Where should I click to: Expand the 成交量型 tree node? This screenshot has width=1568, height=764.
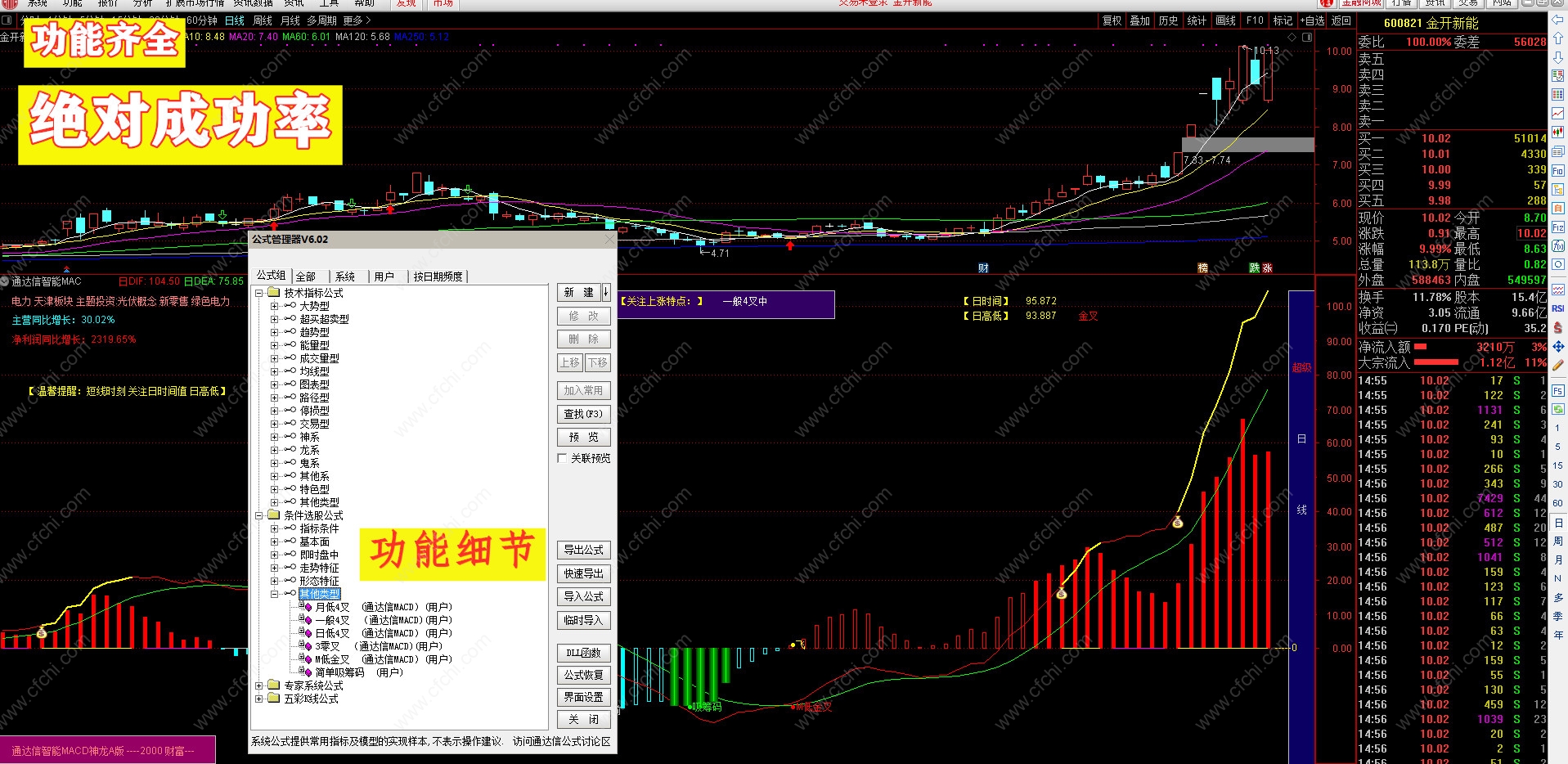(x=275, y=358)
